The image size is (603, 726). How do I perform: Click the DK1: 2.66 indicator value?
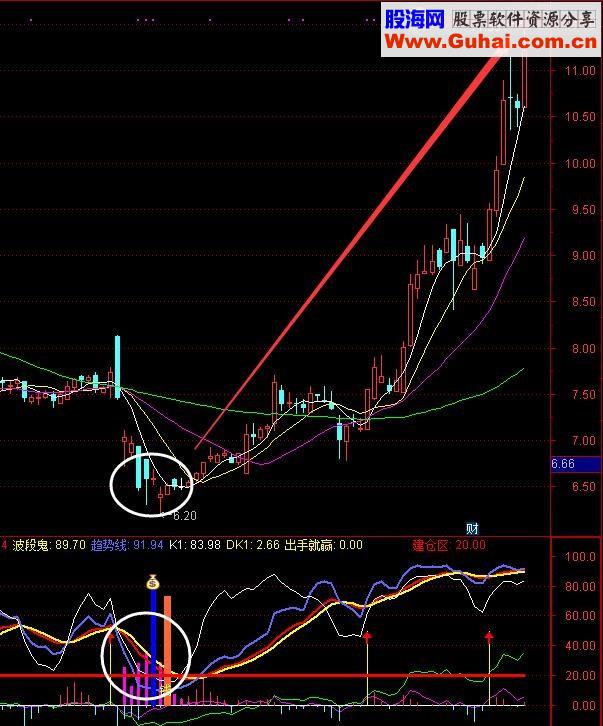point(253,545)
